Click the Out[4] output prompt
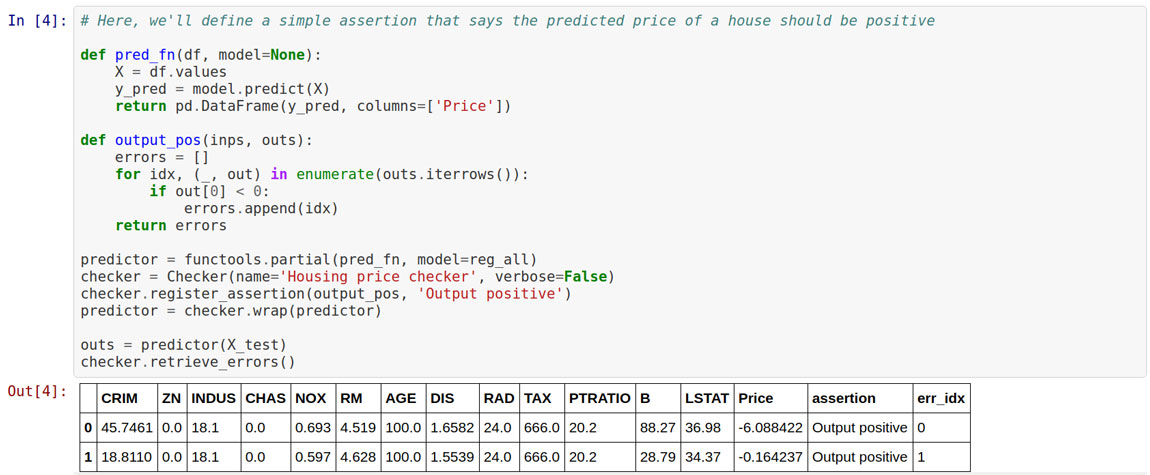Image resolution: width=1150 pixels, height=475 pixels. pyautogui.click(x=38, y=390)
